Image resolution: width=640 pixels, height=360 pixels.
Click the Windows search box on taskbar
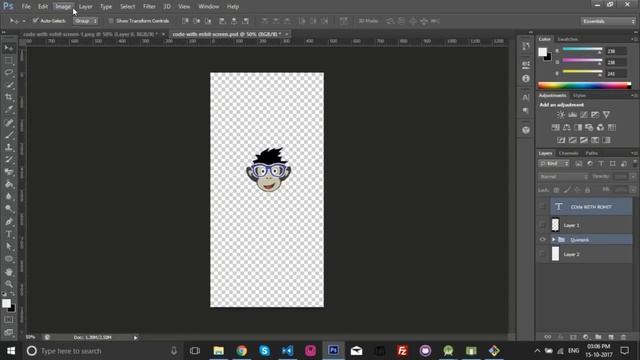click(102, 351)
